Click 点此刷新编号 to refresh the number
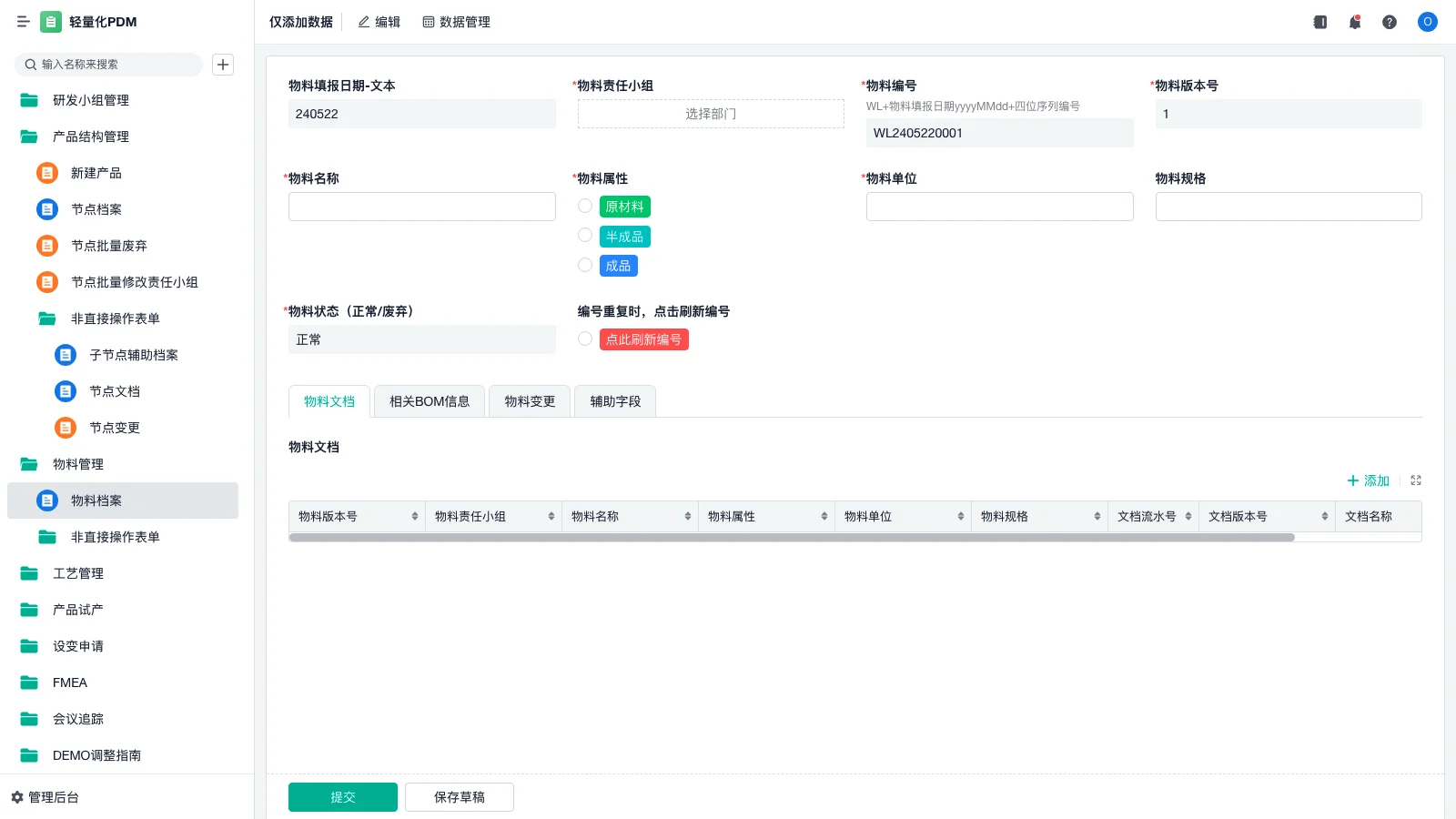1456x819 pixels. click(x=643, y=339)
